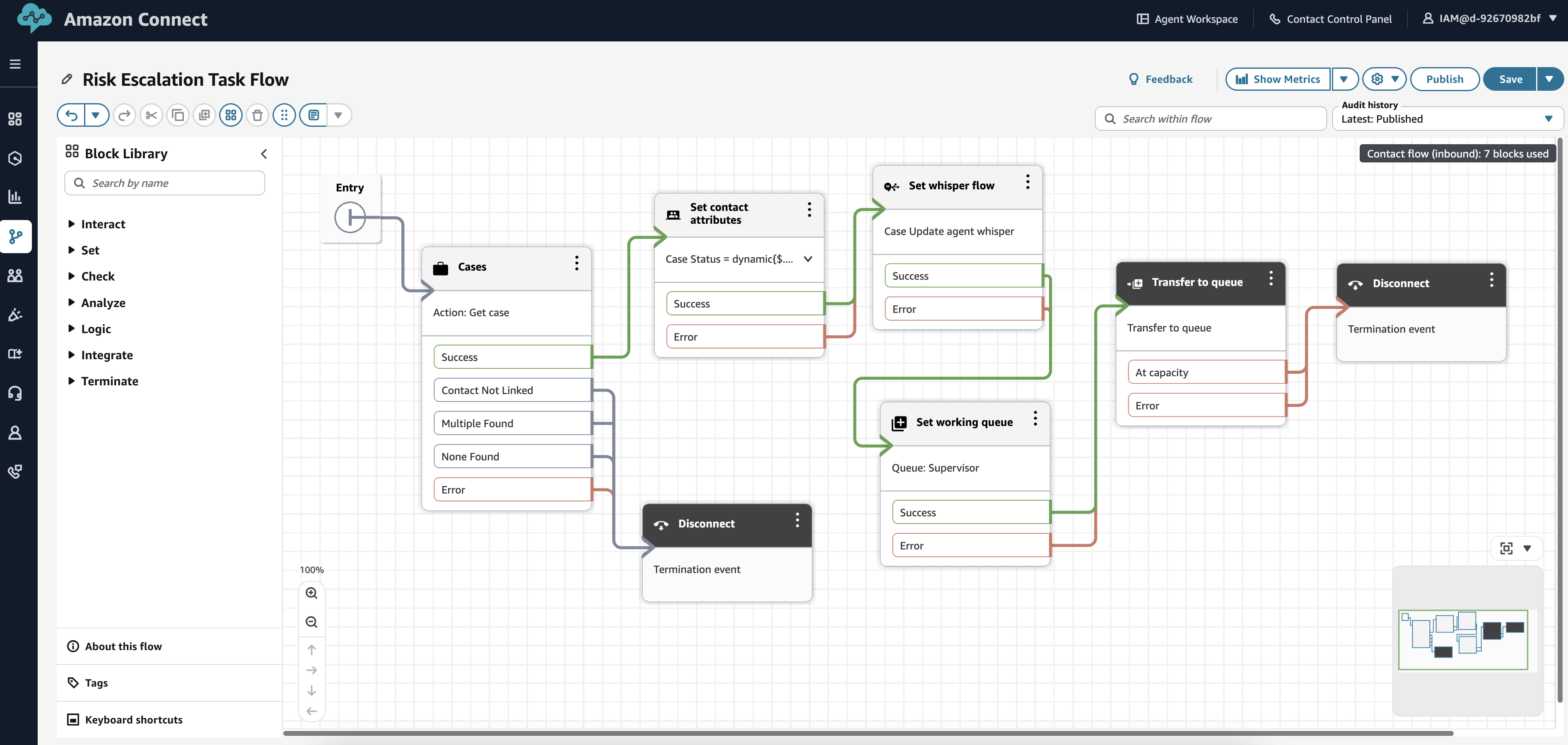Toggle the annotations notes icon in the toolbar

point(313,114)
